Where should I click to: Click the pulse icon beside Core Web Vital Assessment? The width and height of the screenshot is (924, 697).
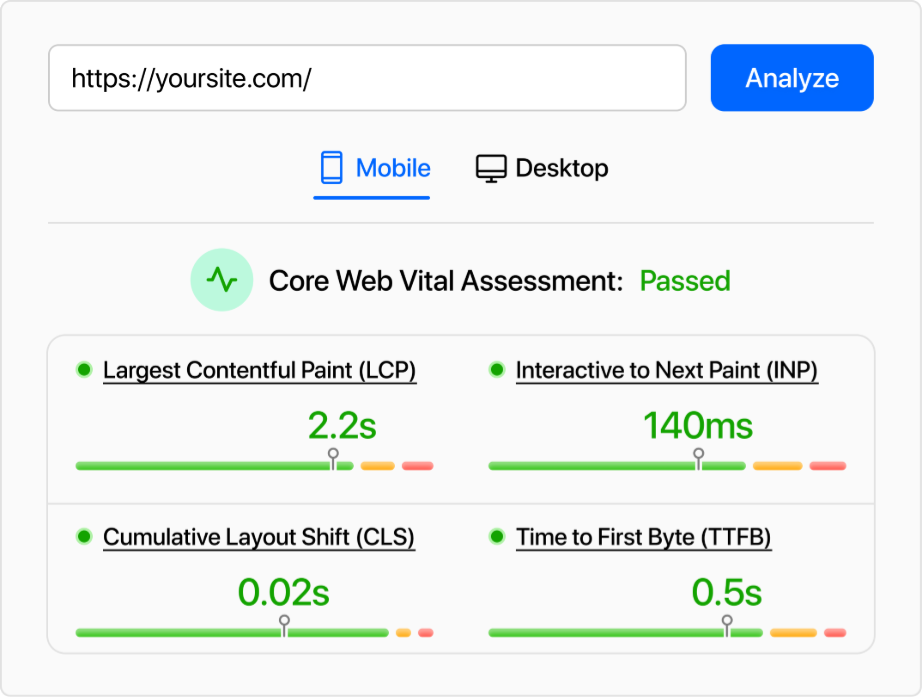click(x=222, y=281)
